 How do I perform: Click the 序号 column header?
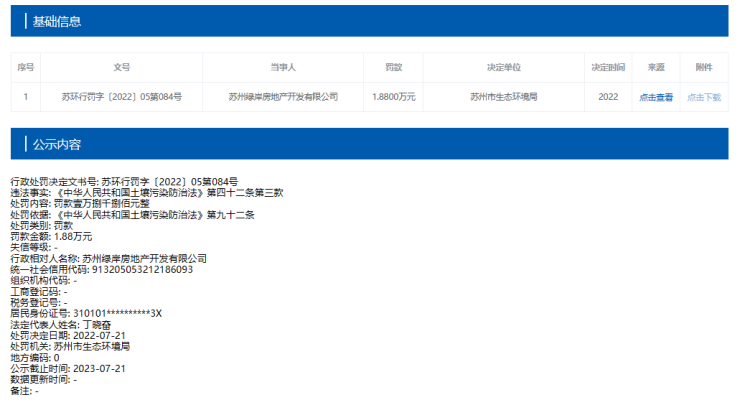pyautogui.click(x=26, y=67)
